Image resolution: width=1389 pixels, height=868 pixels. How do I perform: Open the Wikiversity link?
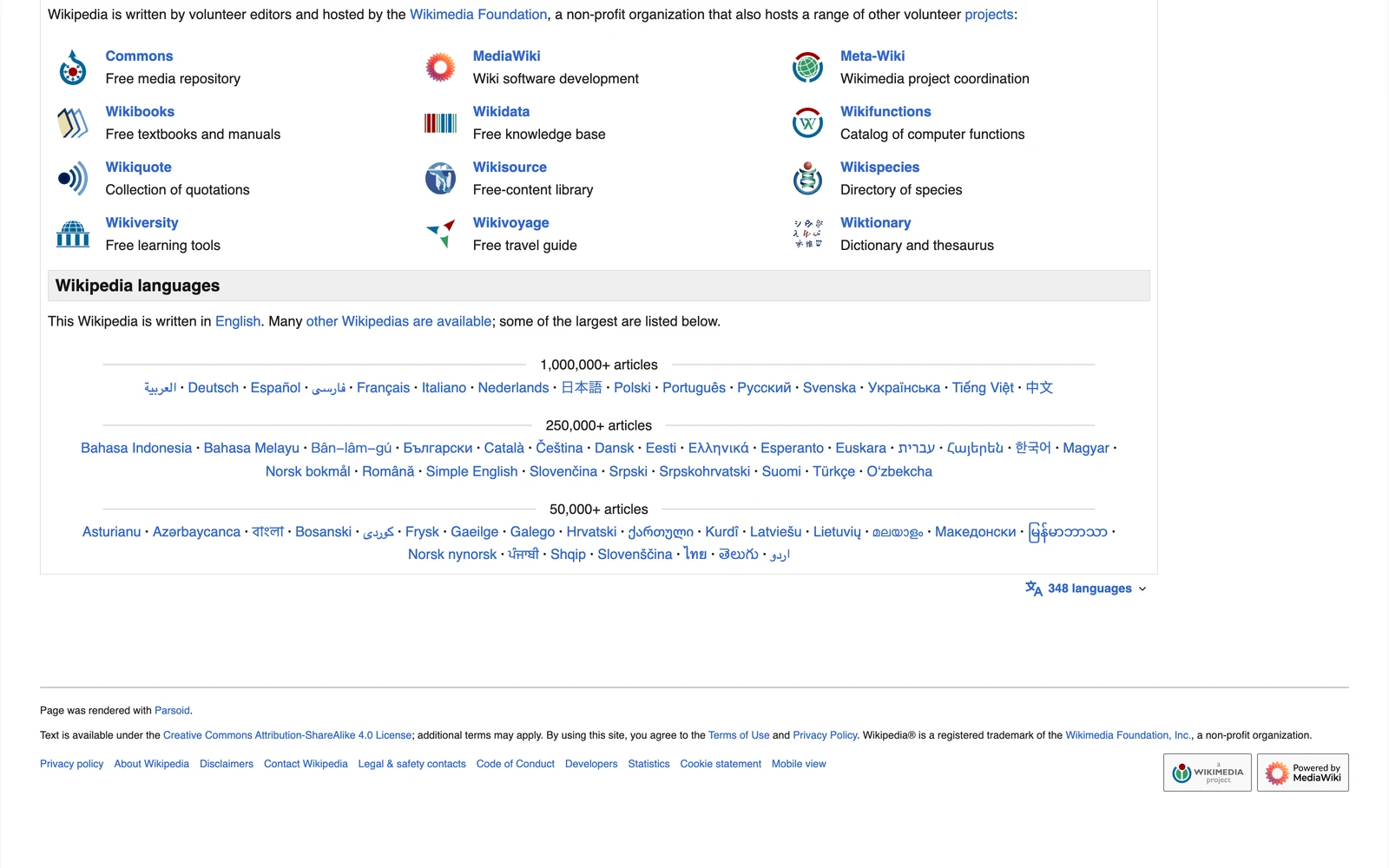click(142, 222)
